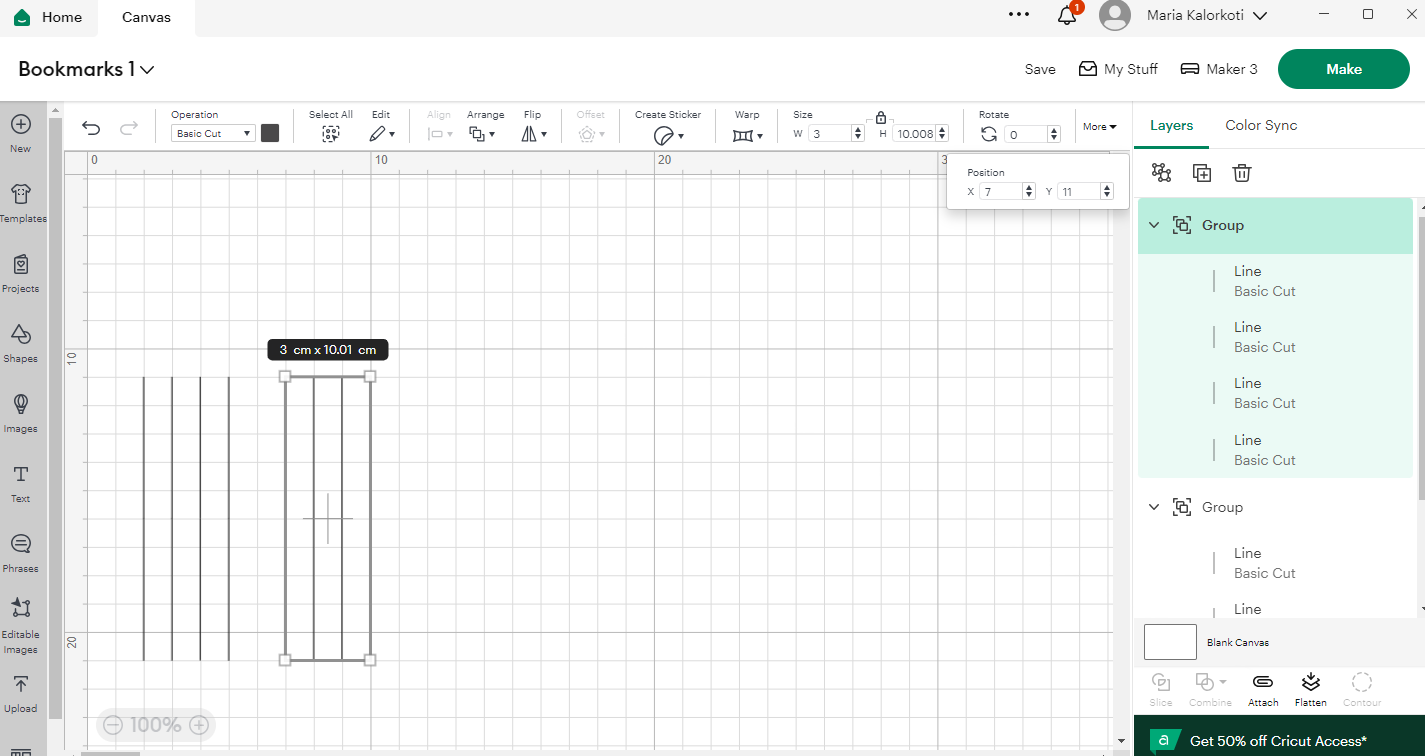1425x756 pixels.
Task: Click the user profile avatar
Action: [x=1115, y=15]
